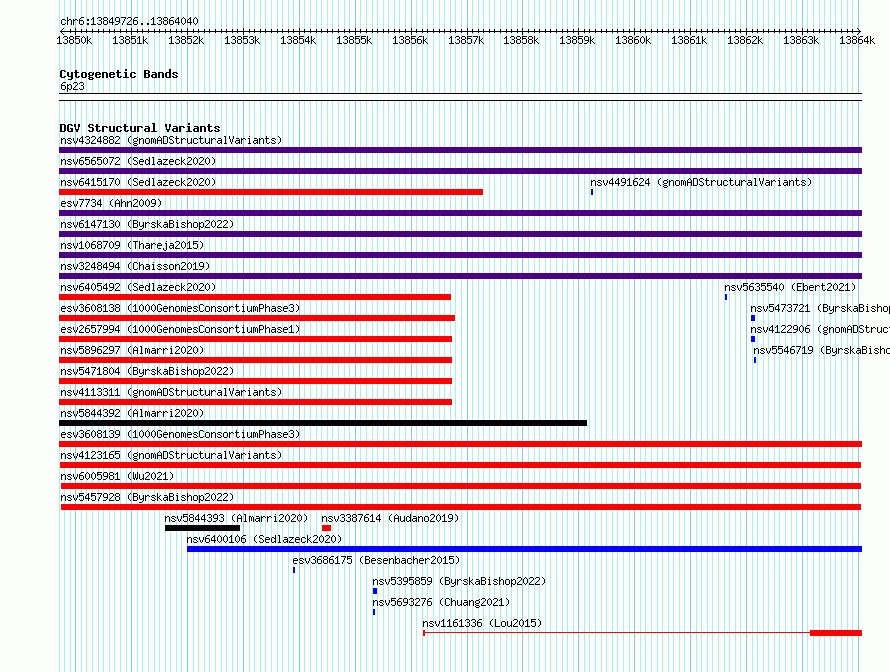The width and height of the screenshot is (890, 672).
Task: Click the nsv4113311 red variant bar
Action: tap(255, 402)
